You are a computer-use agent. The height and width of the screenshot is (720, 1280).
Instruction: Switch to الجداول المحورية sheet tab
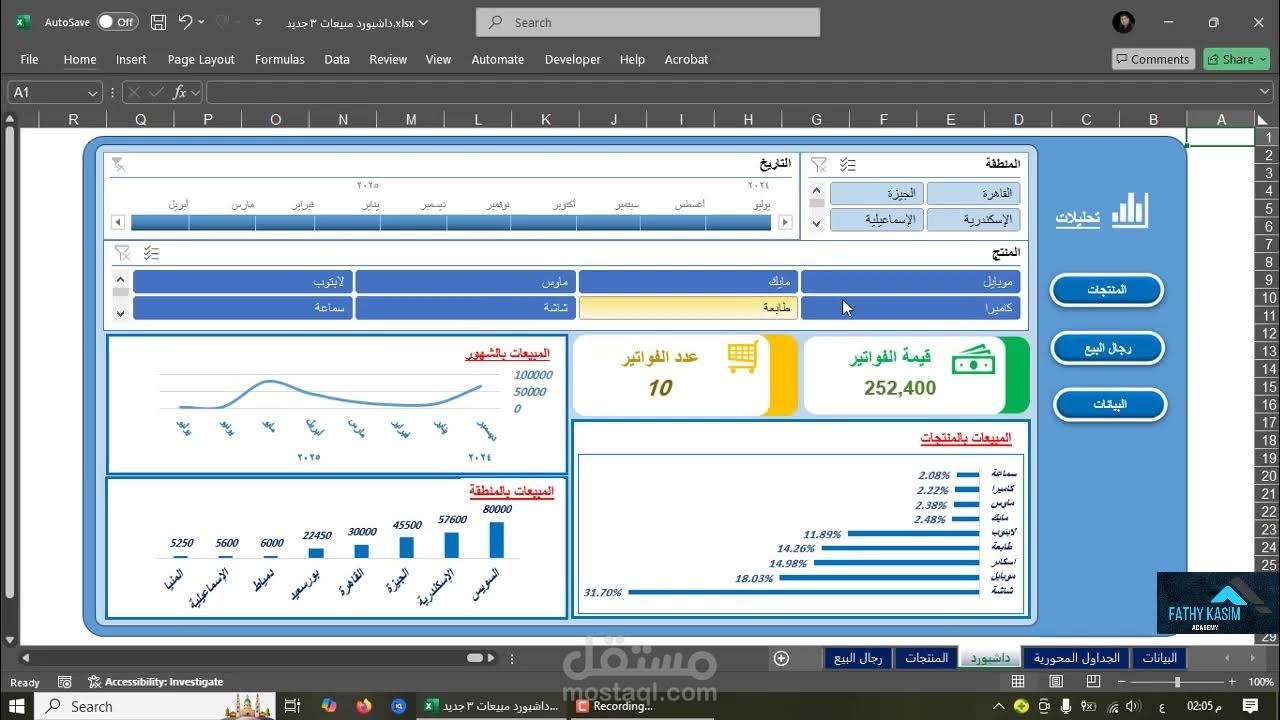tap(1076, 658)
